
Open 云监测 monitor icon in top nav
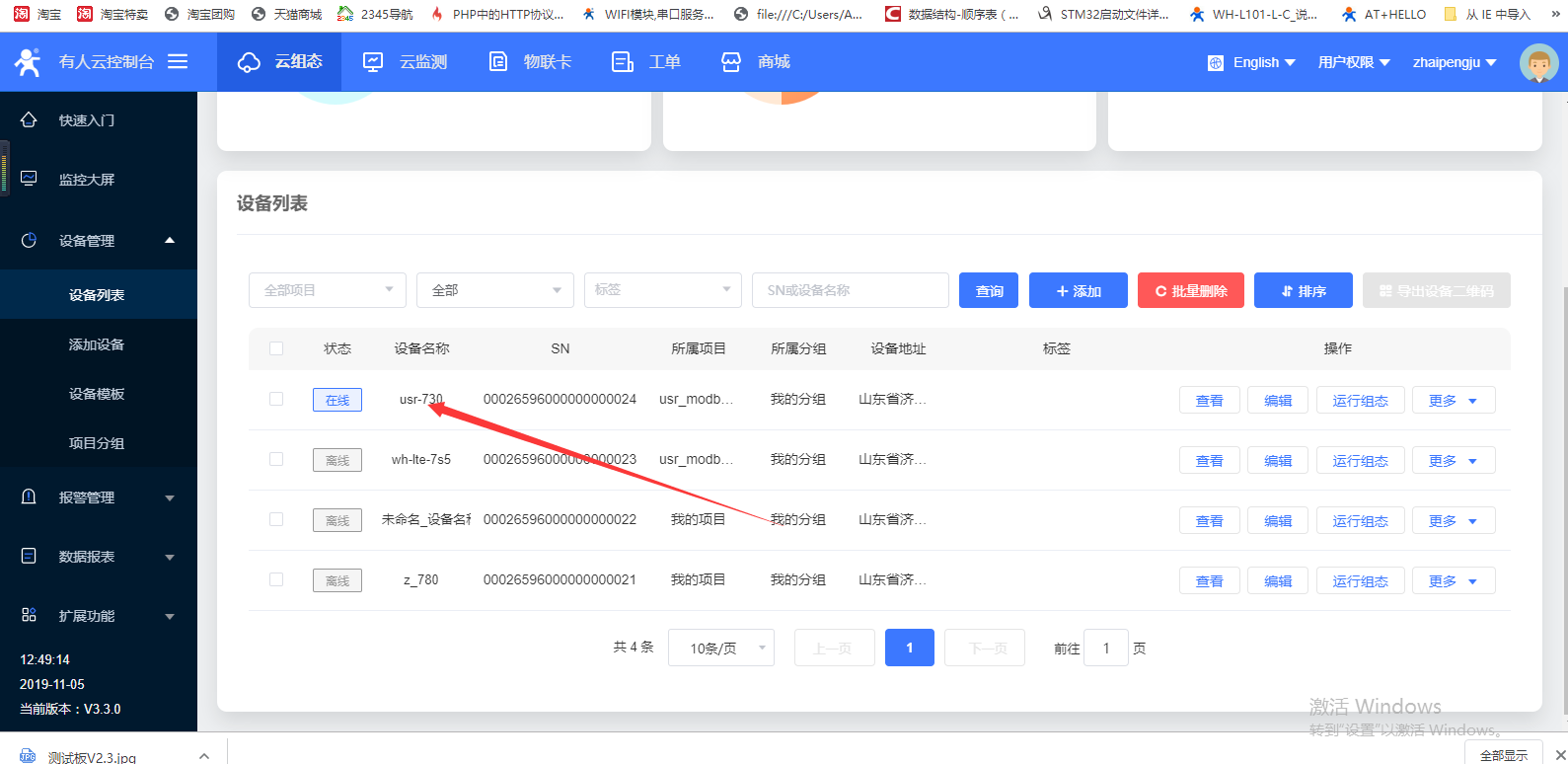point(373,62)
